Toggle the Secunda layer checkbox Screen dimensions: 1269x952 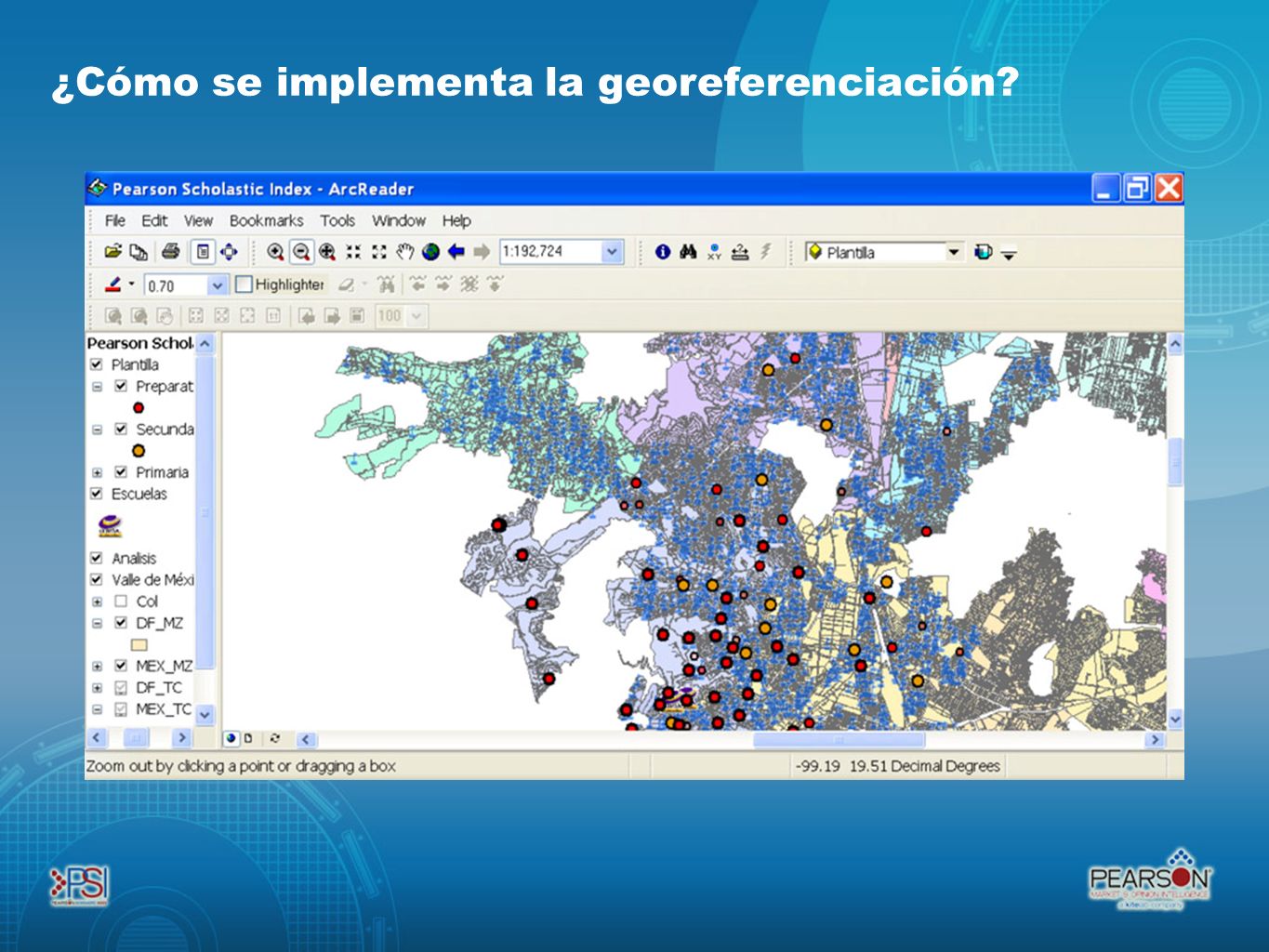click(120, 429)
